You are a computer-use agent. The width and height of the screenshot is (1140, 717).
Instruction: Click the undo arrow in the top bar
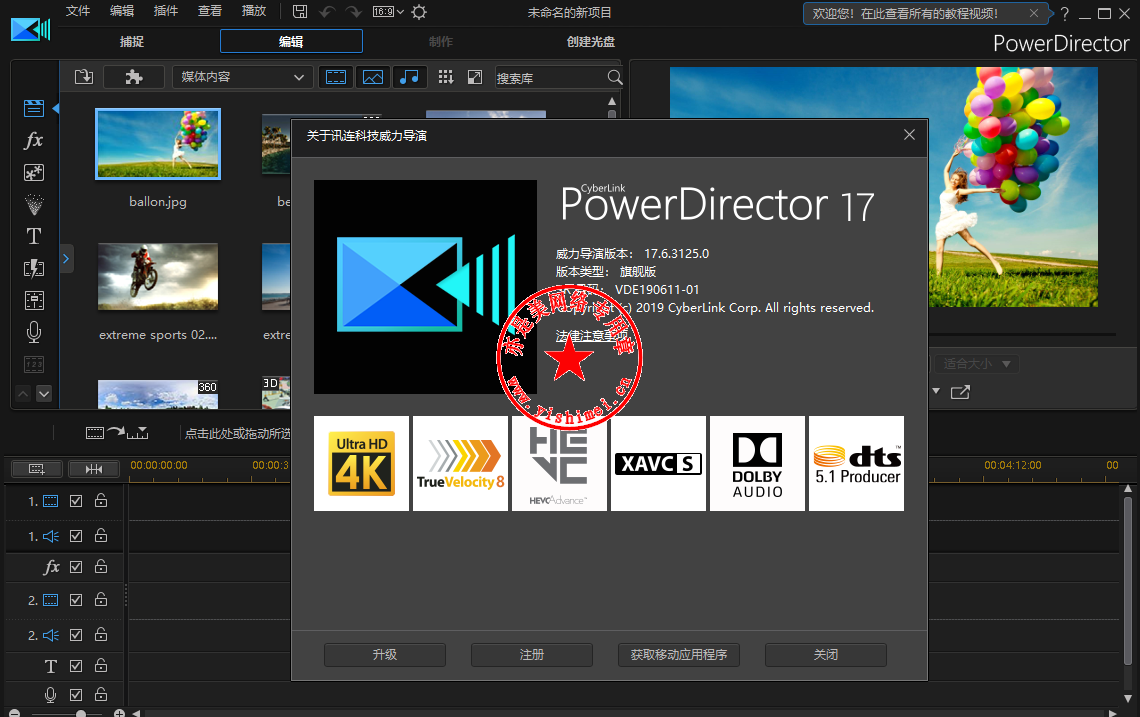(x=326, y=12)
